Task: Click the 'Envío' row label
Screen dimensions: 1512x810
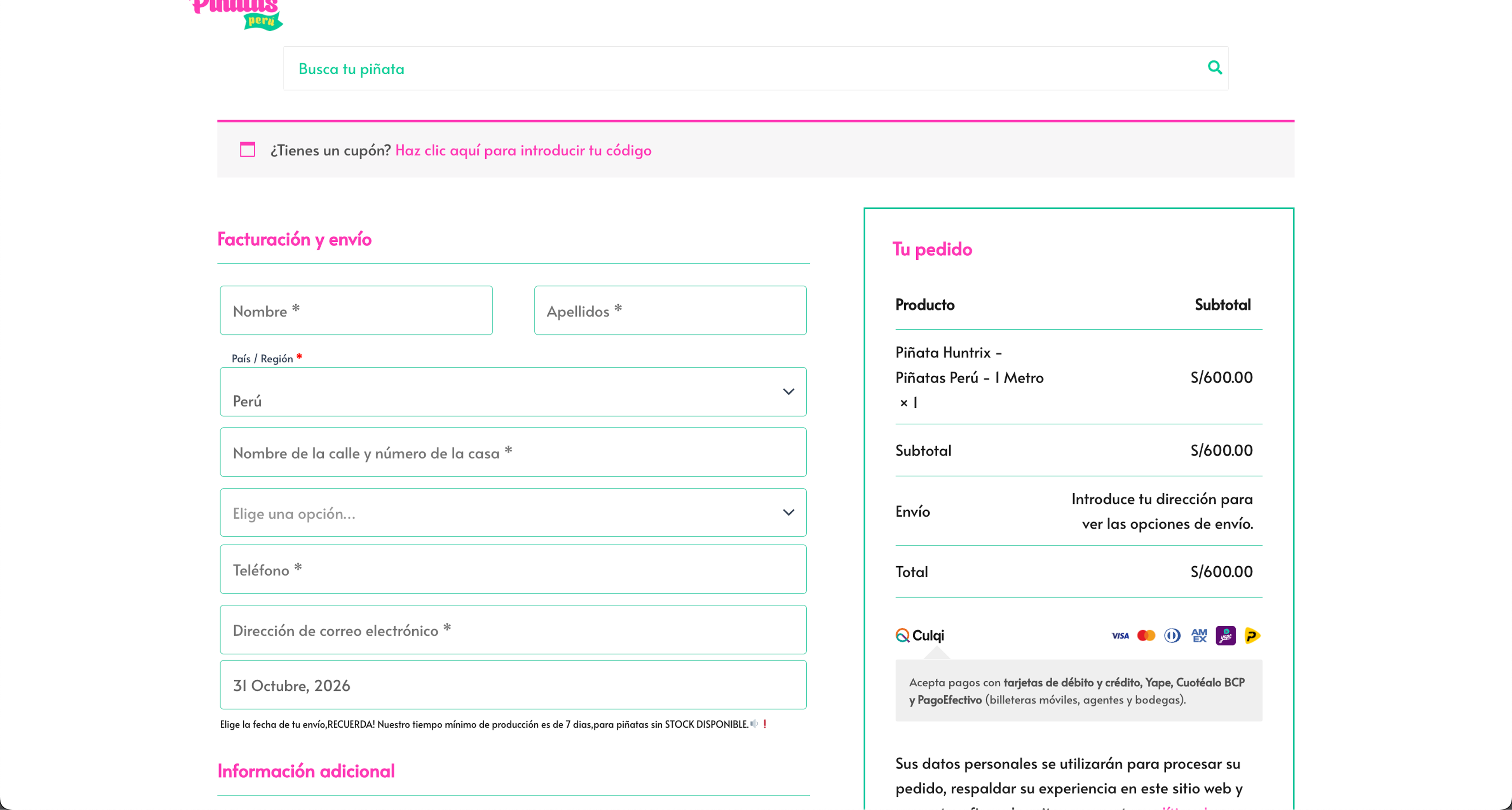Action: 912,511
